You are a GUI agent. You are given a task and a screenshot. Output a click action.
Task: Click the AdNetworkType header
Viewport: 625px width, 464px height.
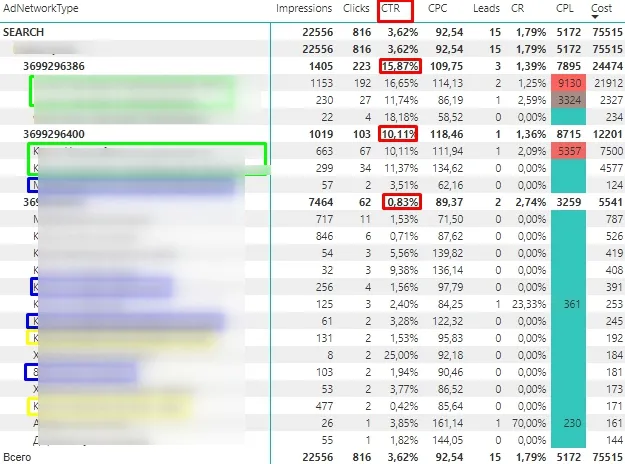(x=41, y=8)
